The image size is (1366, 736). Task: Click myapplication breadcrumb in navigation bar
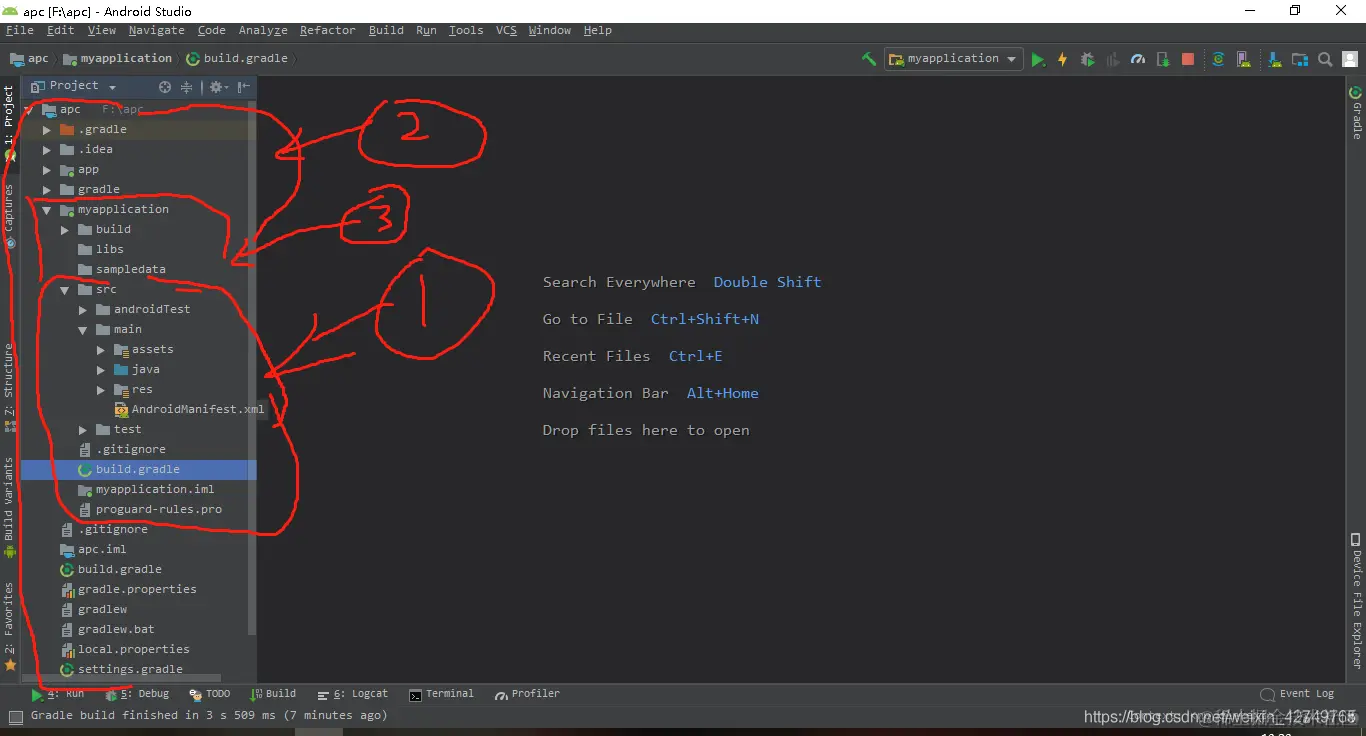click(117, 59)
